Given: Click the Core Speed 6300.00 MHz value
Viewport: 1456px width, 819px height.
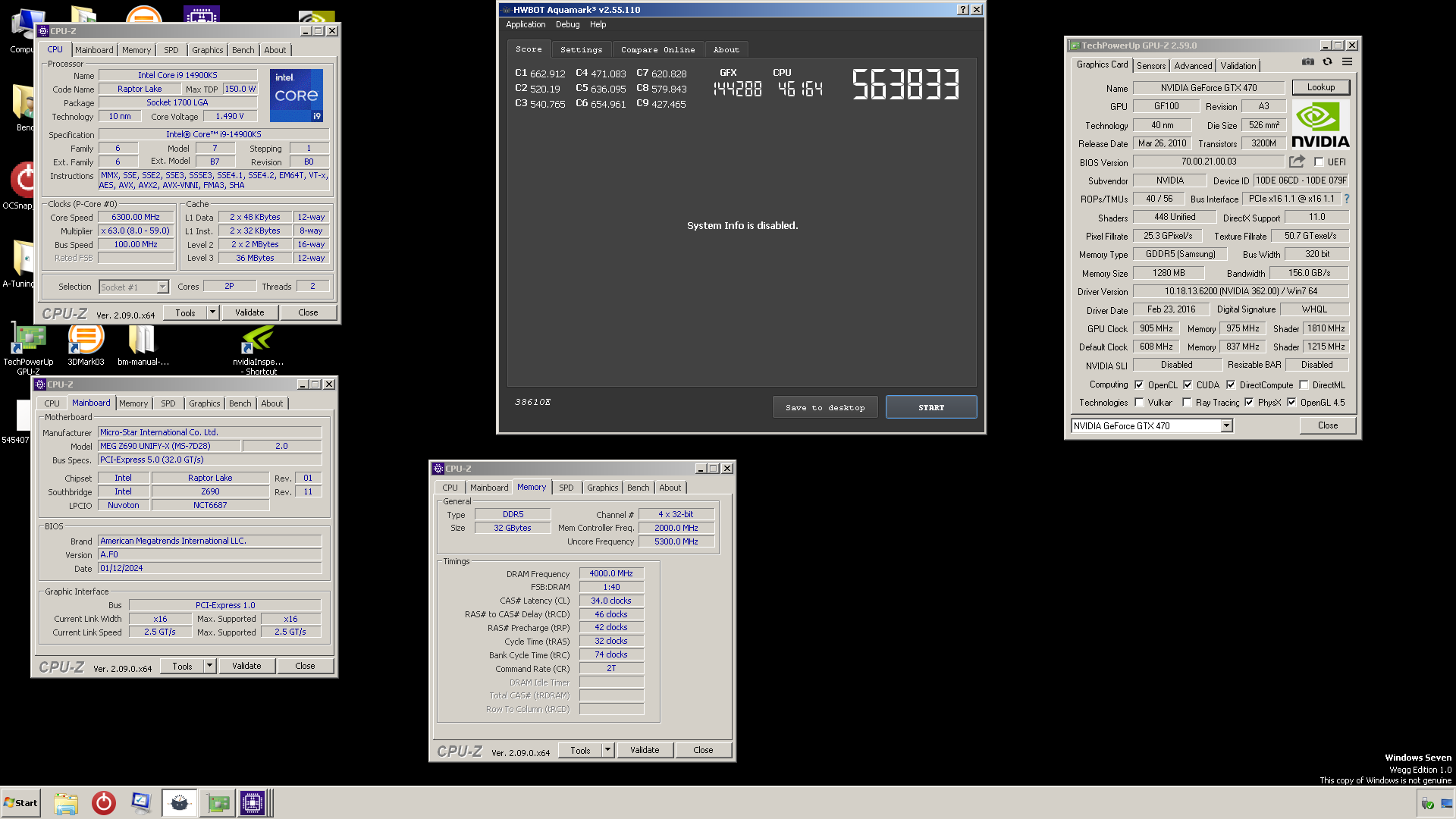Looking at the screenshot, I should [x=136, y=217].
